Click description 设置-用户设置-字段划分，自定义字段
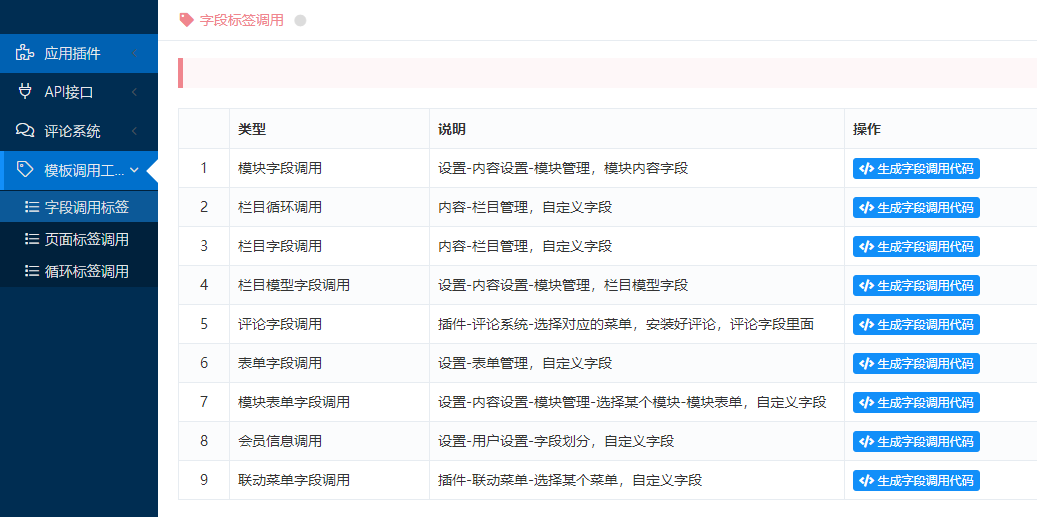This screenshot has width=1037, height=517. (556, 442)
